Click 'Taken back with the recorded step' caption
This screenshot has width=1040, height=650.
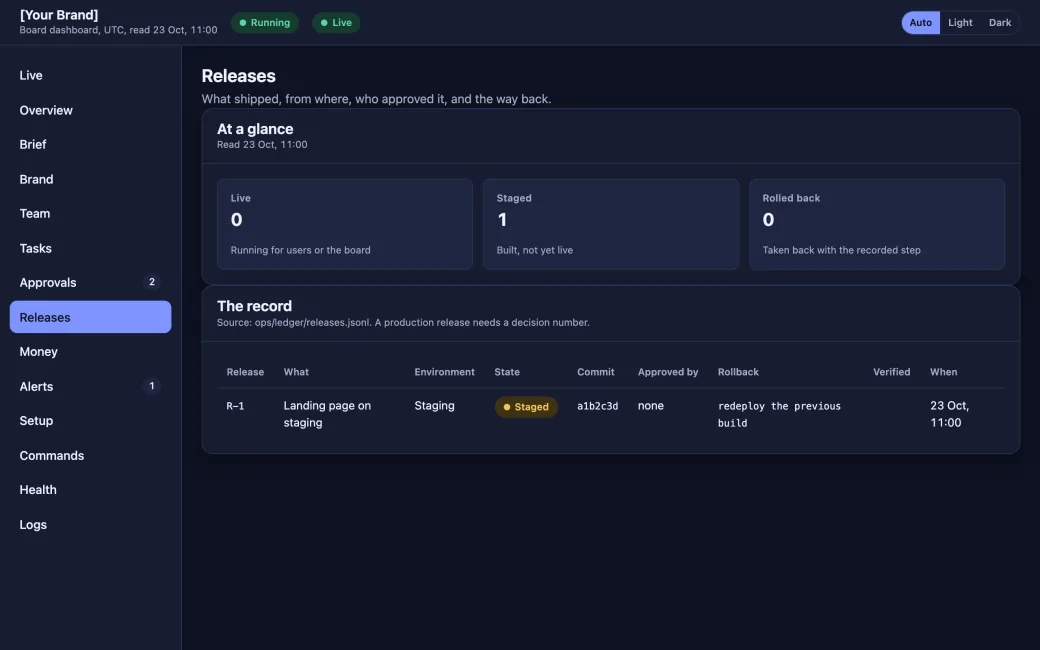pos(842,250)
